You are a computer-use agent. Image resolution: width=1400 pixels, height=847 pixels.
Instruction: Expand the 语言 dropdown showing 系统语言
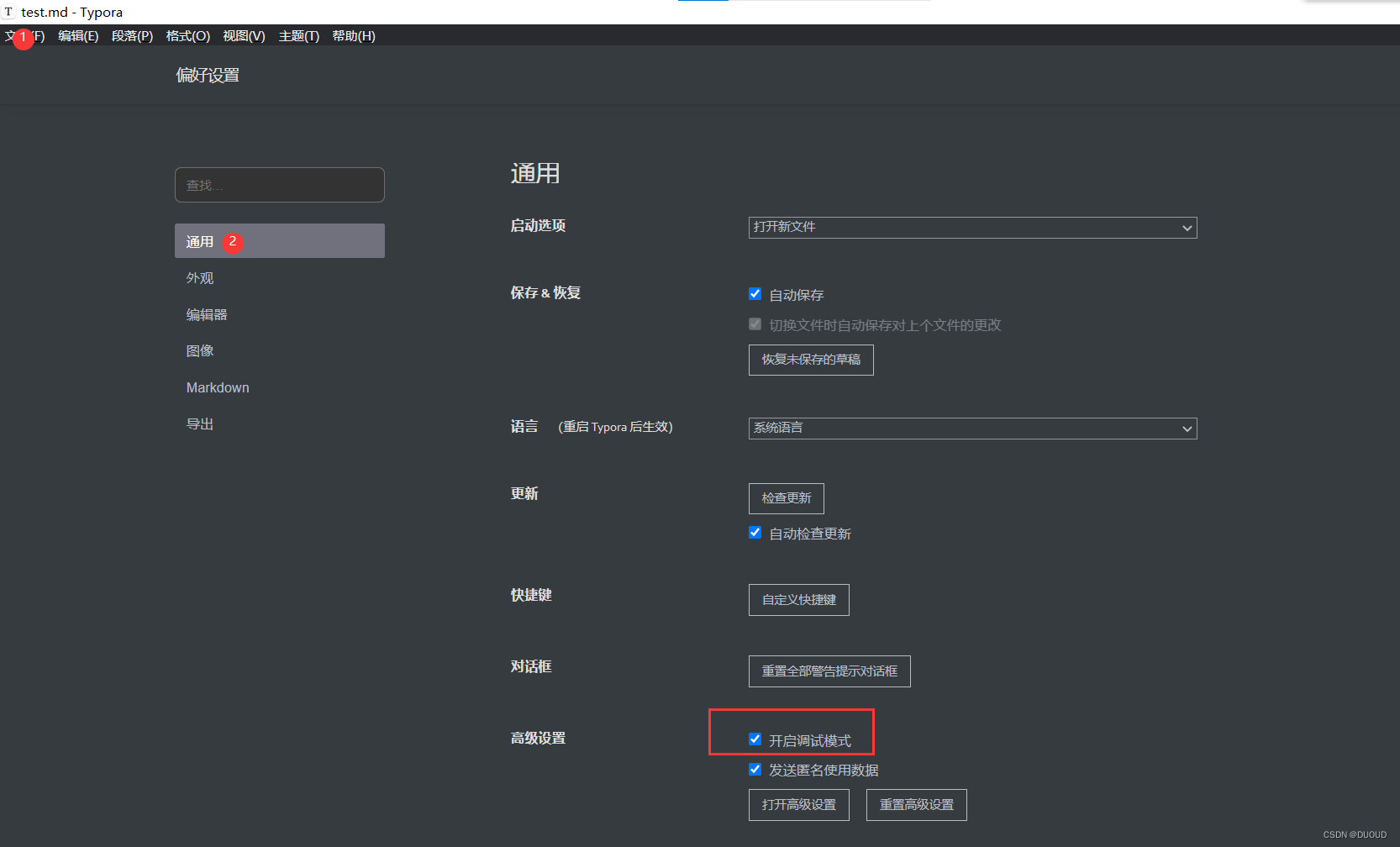pos(972,429)
